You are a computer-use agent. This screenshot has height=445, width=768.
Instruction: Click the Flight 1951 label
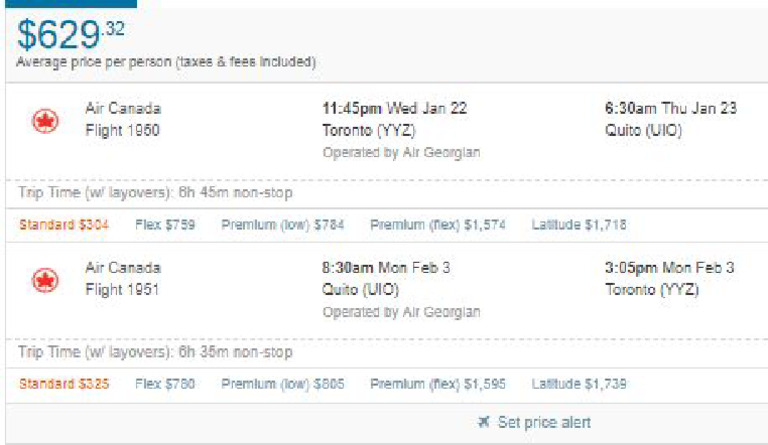[122, 289]
